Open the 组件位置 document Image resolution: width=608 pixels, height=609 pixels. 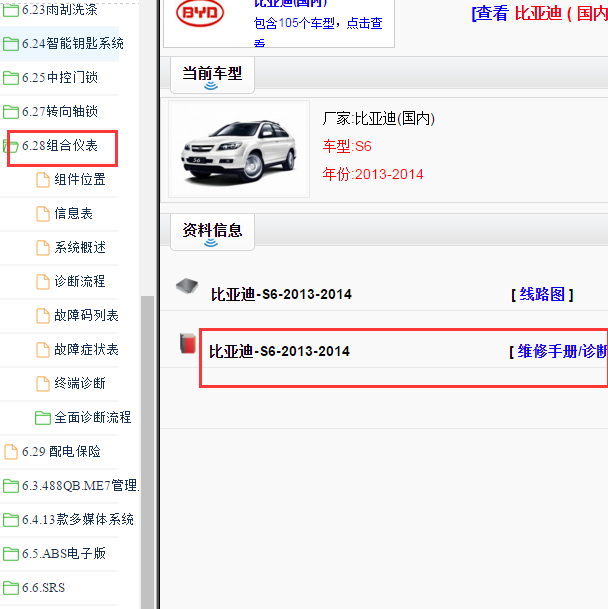(80, 179)
